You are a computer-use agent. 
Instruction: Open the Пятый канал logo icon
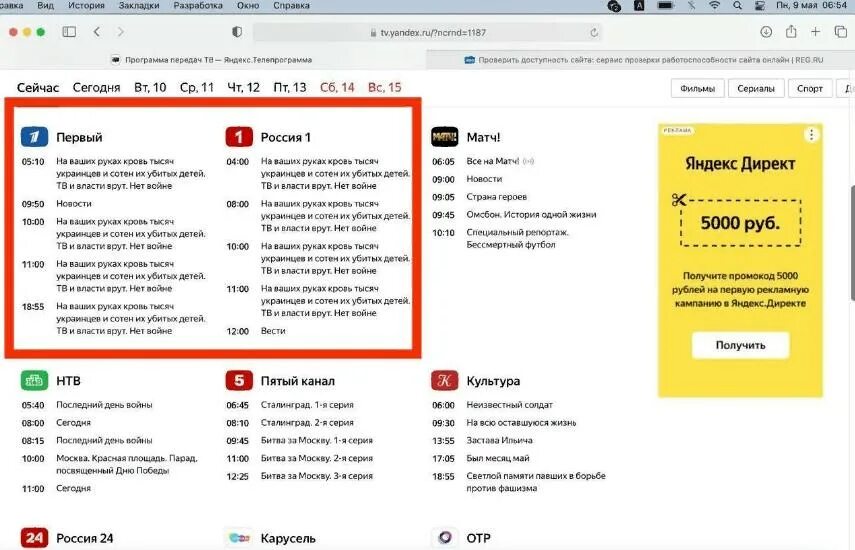239,380
